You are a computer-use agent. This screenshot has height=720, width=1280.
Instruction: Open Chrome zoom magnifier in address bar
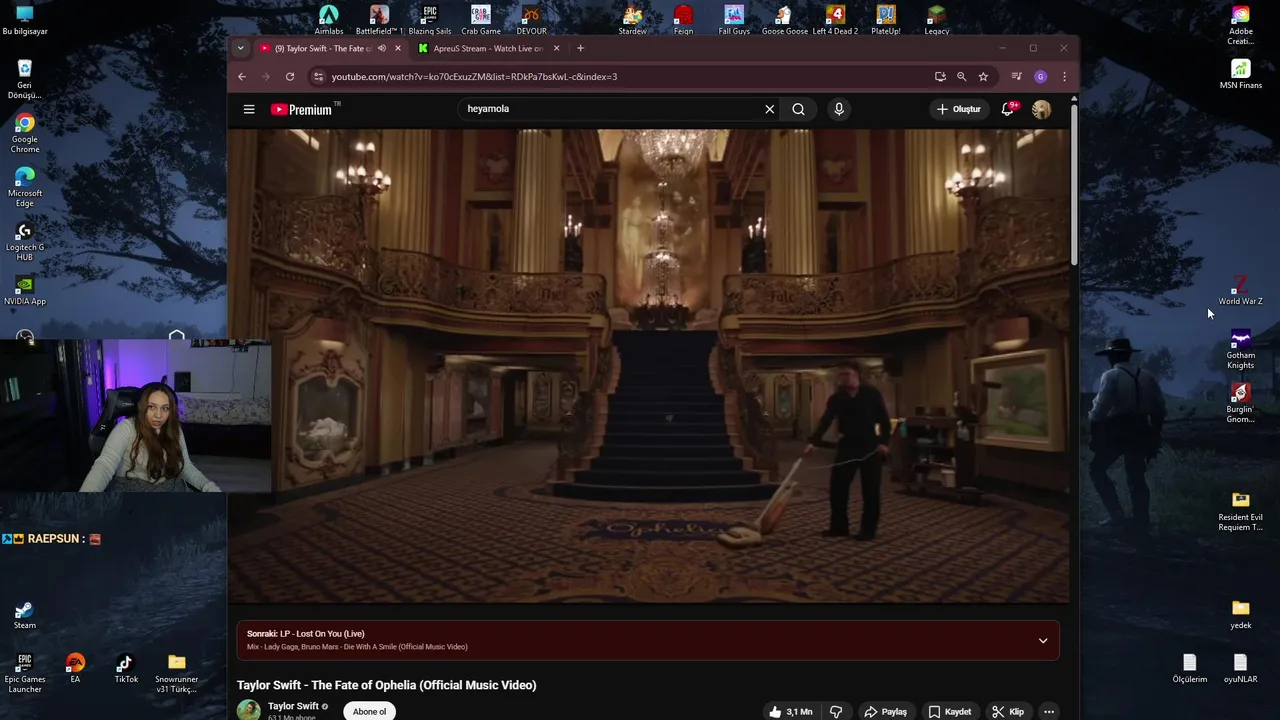[x=961, y=77]
